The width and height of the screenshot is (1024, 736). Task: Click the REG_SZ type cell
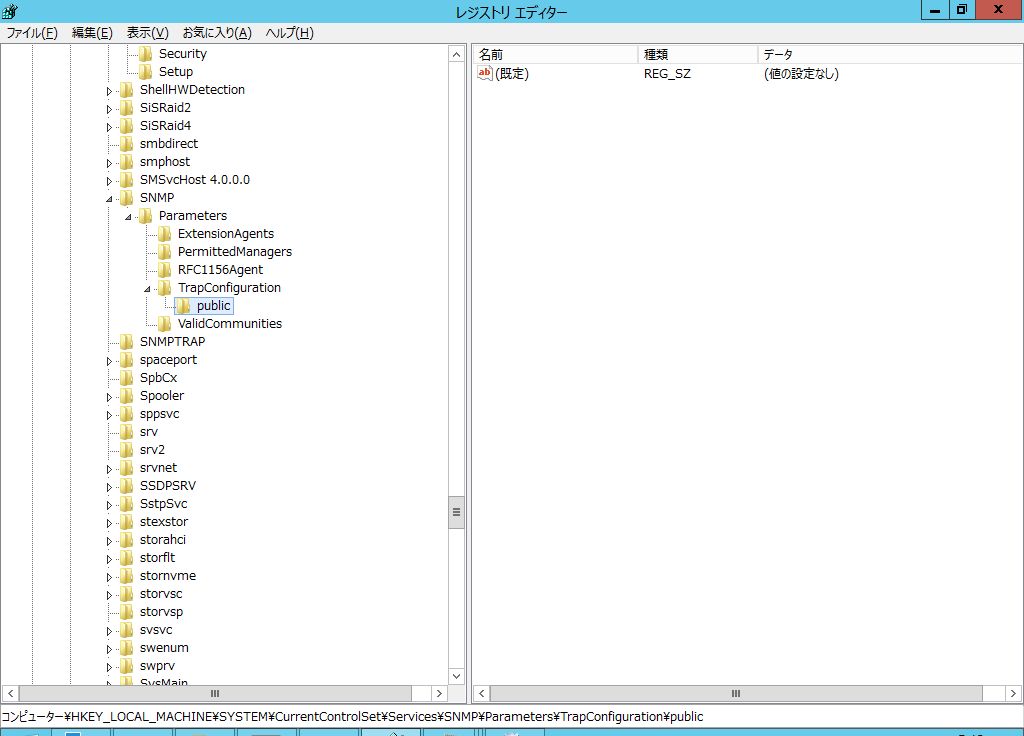tap(667, 74)
